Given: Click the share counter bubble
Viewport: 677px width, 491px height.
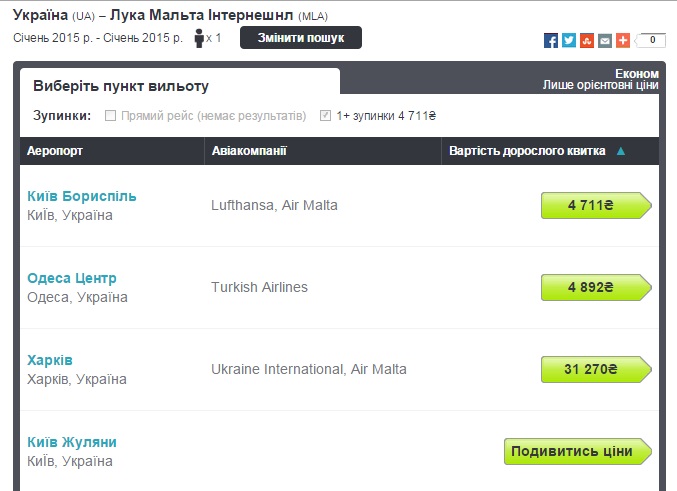Looking at the screenshot, I should pyautogui.click(x=652, y=41).
